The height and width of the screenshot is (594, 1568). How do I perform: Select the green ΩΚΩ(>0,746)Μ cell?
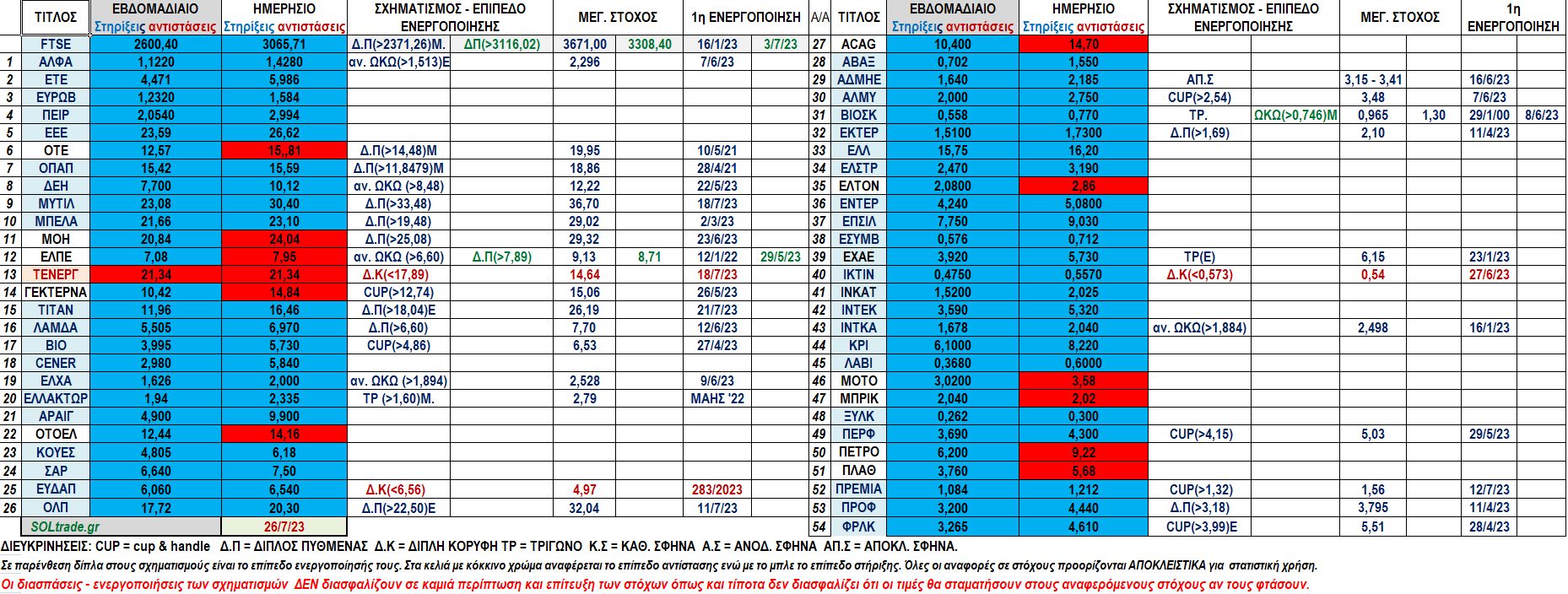click(1295, 115)
